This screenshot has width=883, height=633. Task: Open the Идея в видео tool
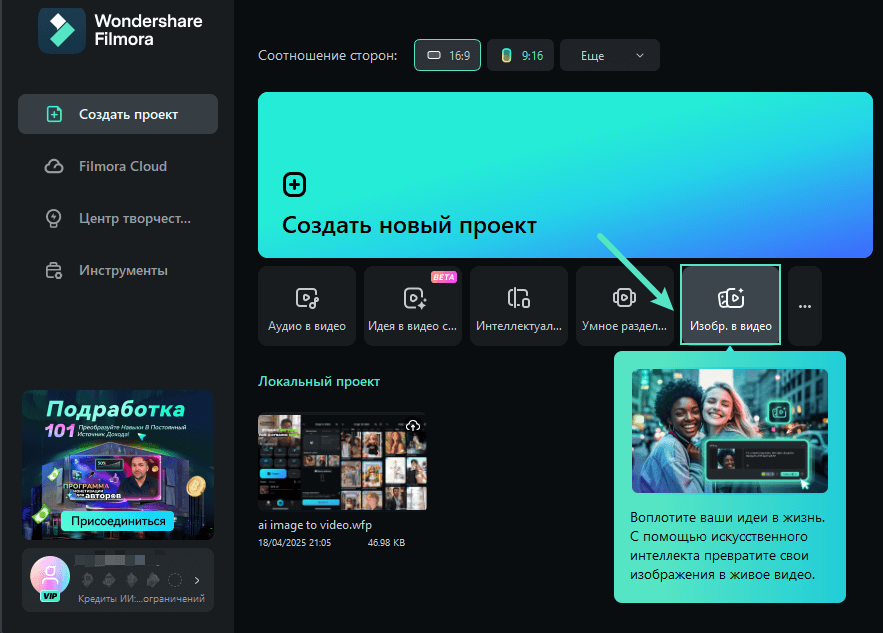(413, 306)
